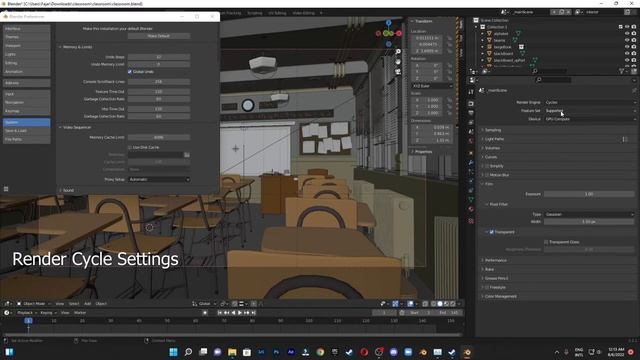Enable the Freestyle checkbox

coord(487,287)
